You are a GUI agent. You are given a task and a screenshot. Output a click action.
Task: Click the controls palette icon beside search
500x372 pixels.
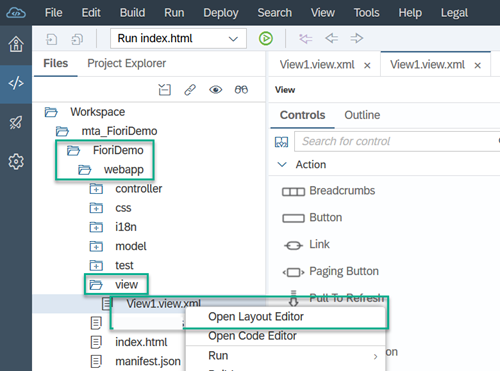tap(281, 142)
